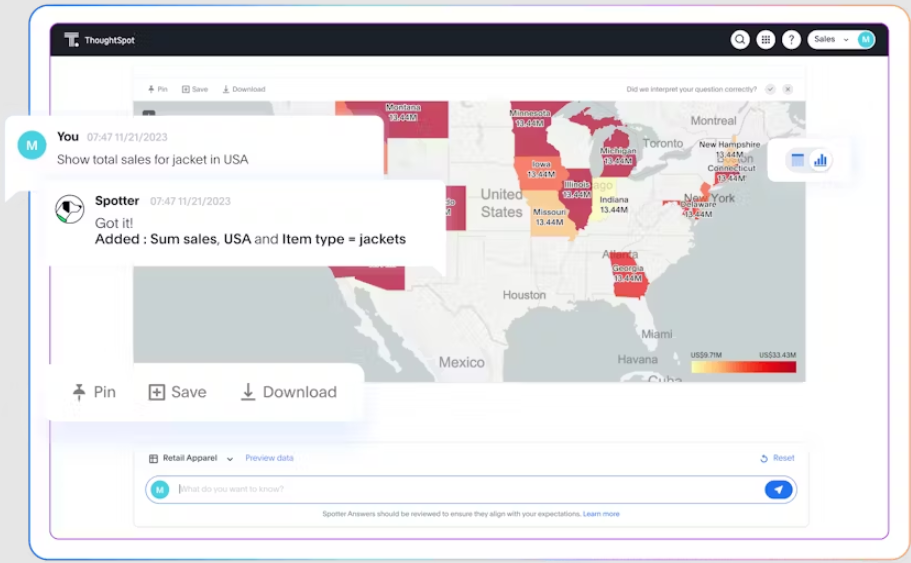The image size is (911, 563).
Task: Select Iowa on the map
Action: point(540,172)
